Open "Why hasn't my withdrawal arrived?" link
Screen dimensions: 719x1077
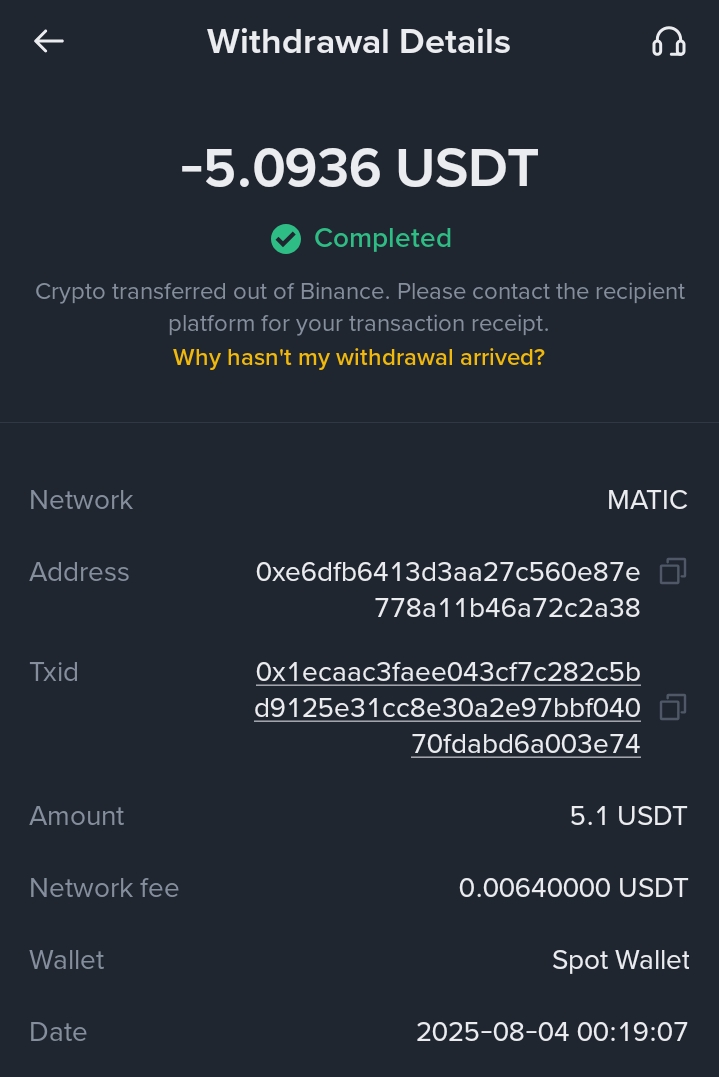click(359, 358)
